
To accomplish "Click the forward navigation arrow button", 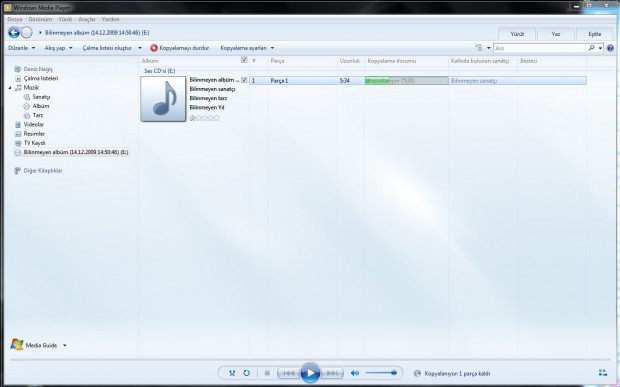I will coord(26,32).
